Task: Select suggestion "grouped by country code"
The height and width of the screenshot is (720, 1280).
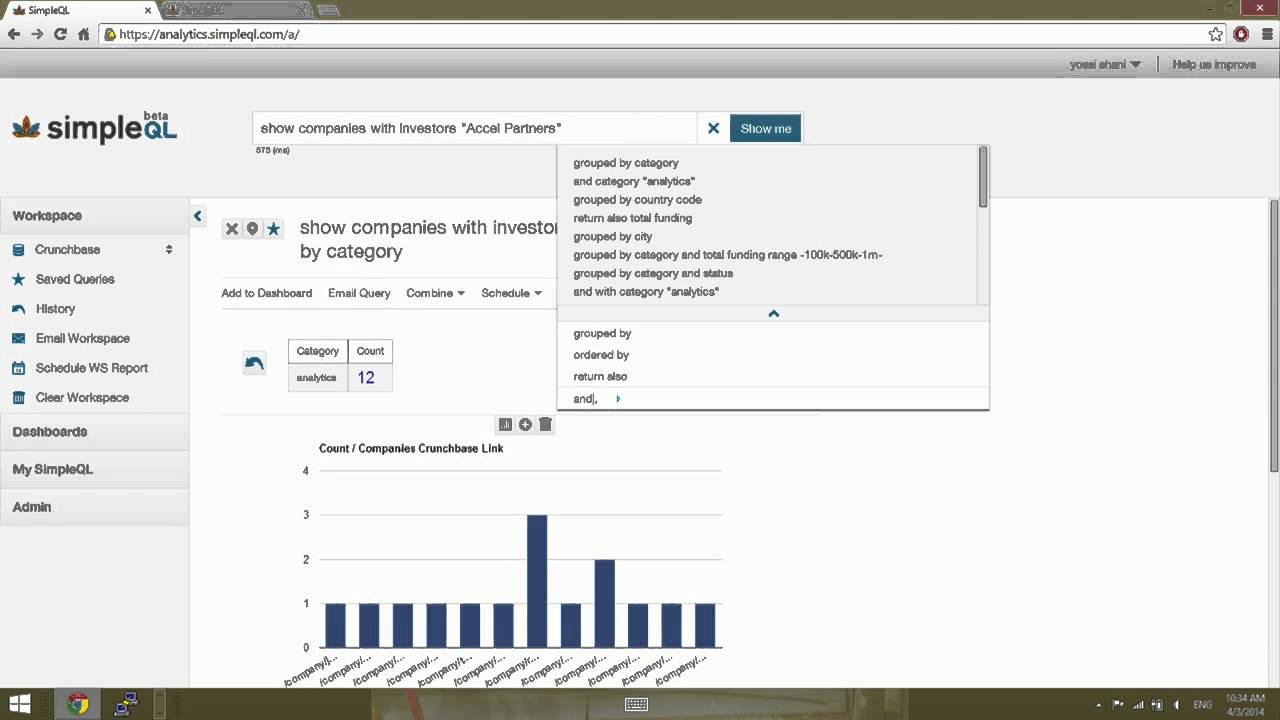Action: 637,200
